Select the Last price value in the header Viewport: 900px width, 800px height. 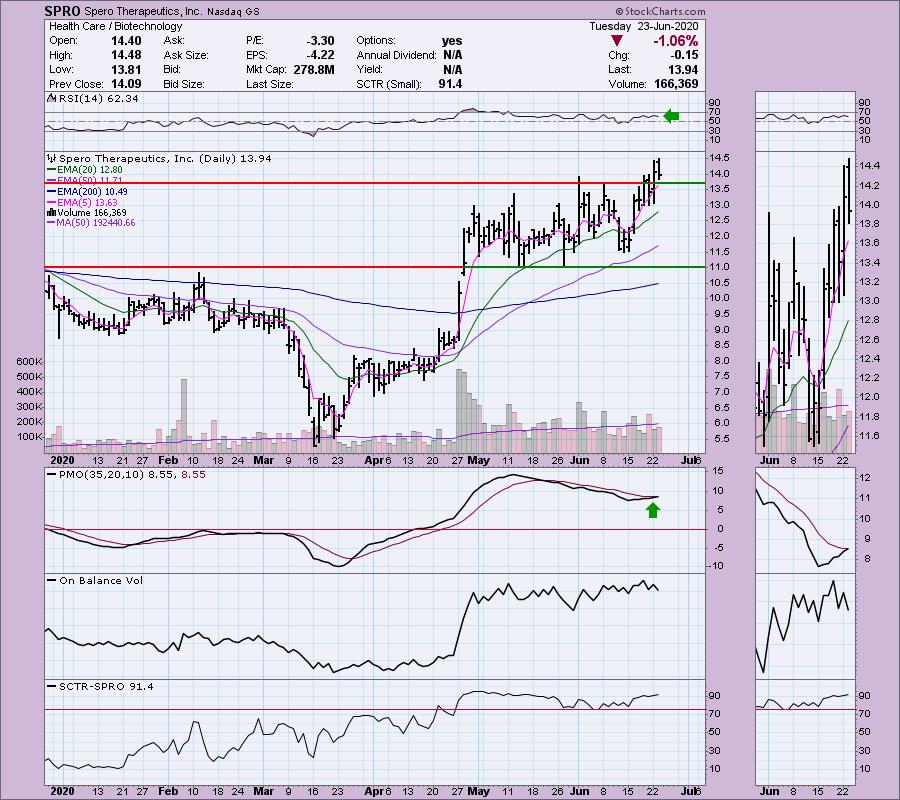(x=683, y=69)
